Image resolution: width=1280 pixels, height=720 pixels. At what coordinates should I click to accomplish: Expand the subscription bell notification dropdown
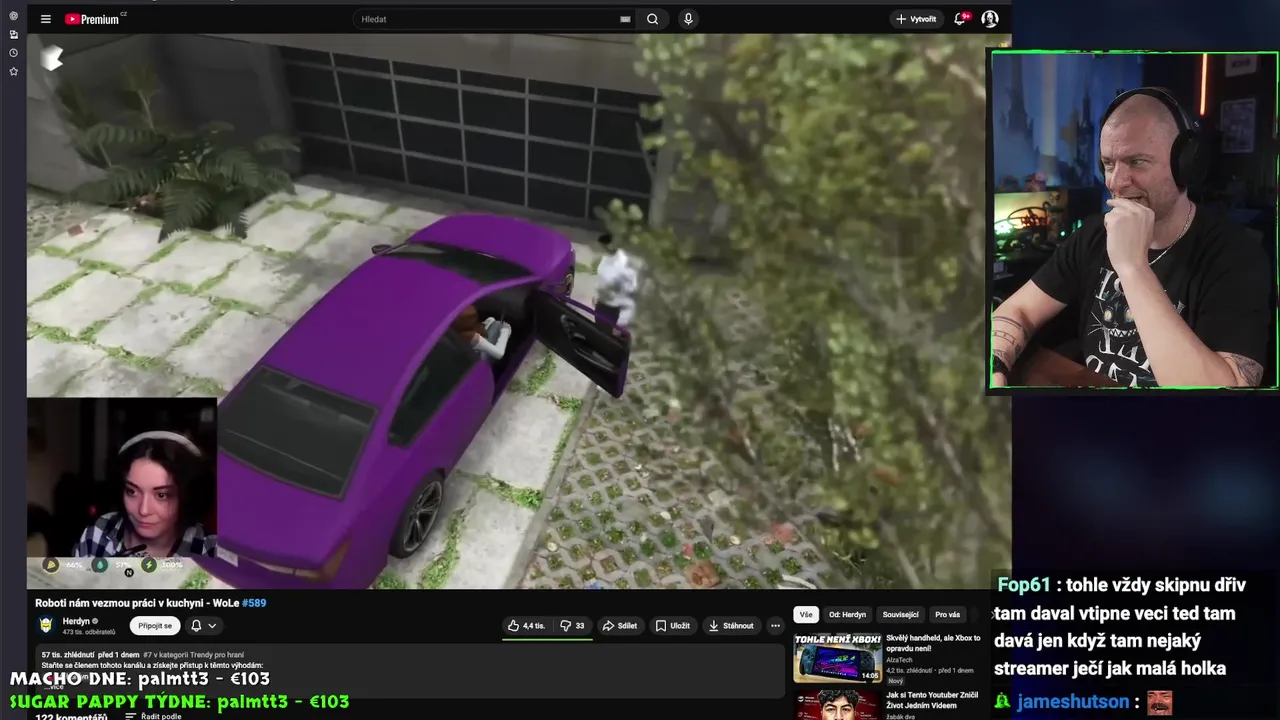tap(203, 626)
